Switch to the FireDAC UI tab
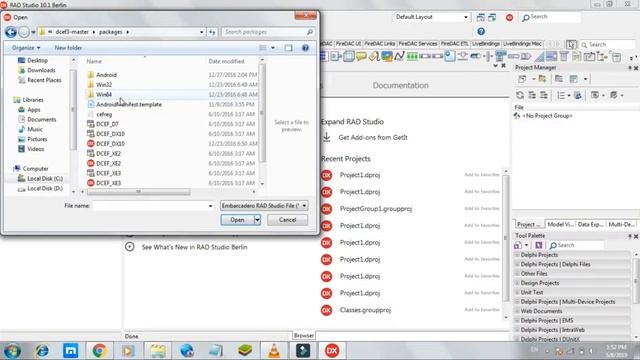Image resolution: width=640 pixels, height=360 pixels. coord(348,44)
